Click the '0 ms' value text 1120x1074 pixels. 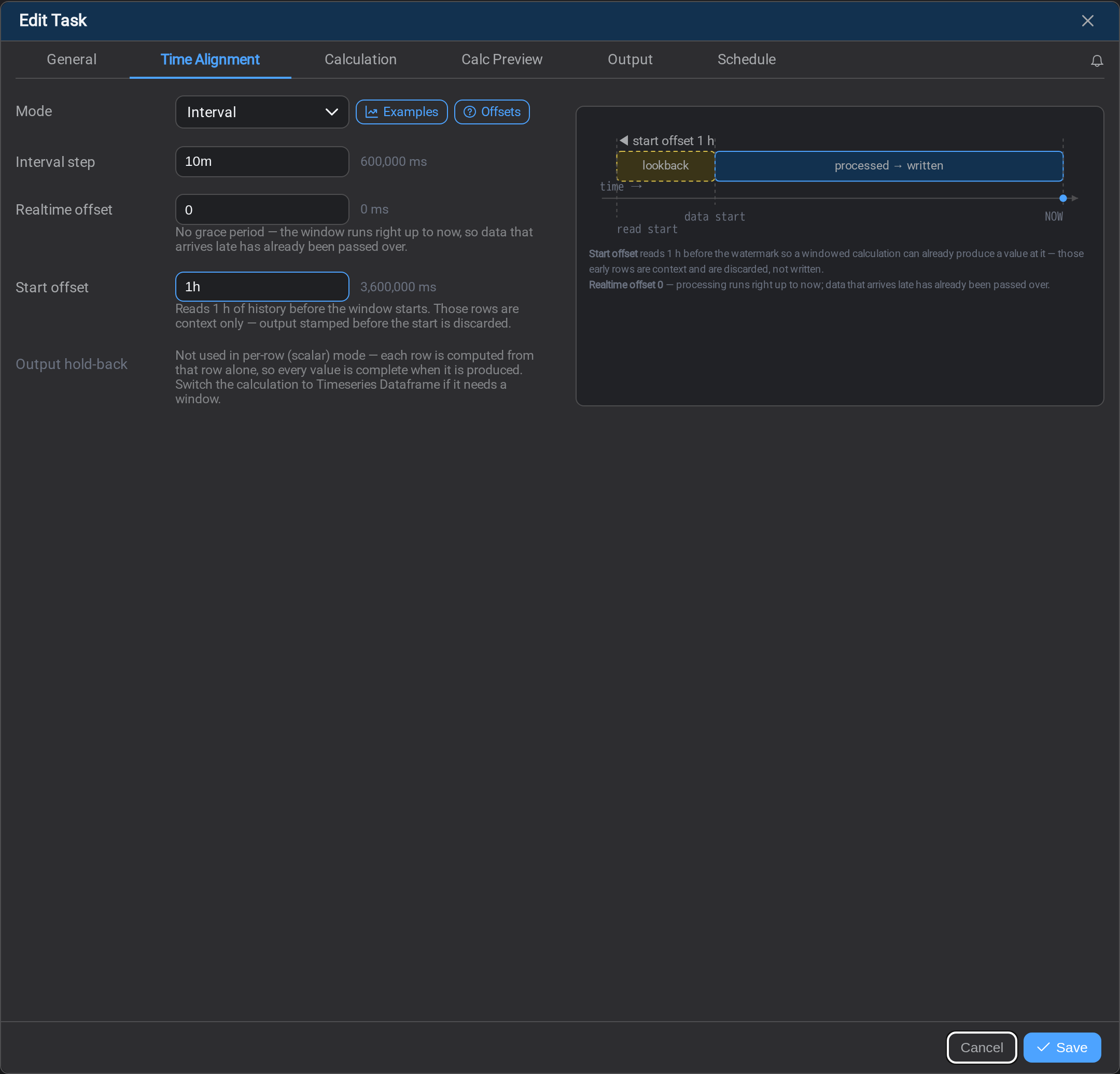[x=374, y=209]
